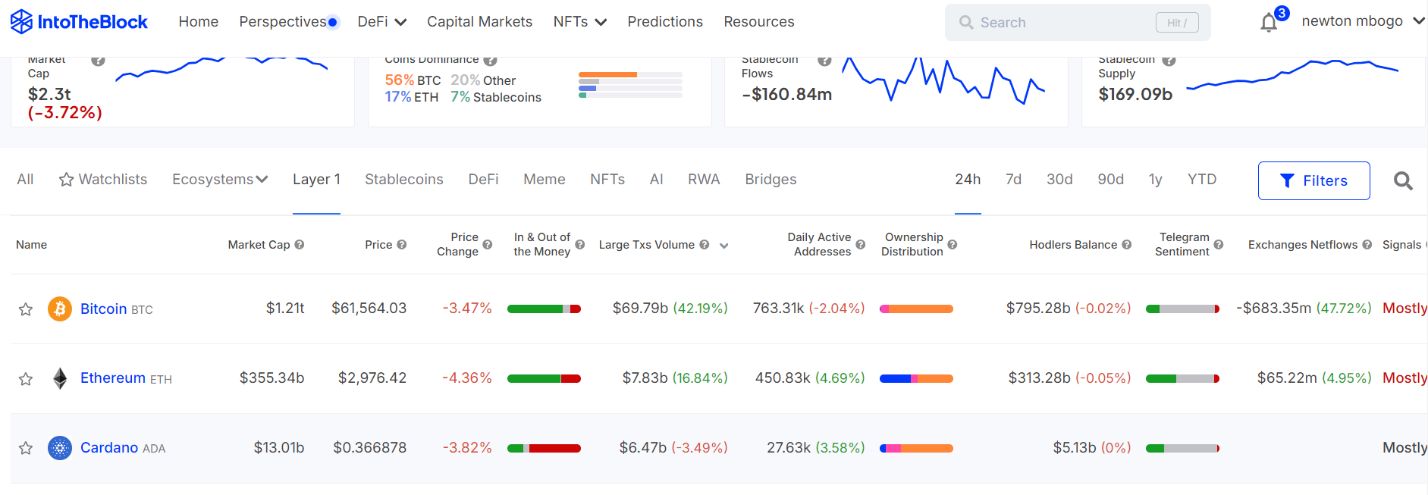Toggle the Cardano watchlist star
1428x495 pixels.
click(26, 448)
